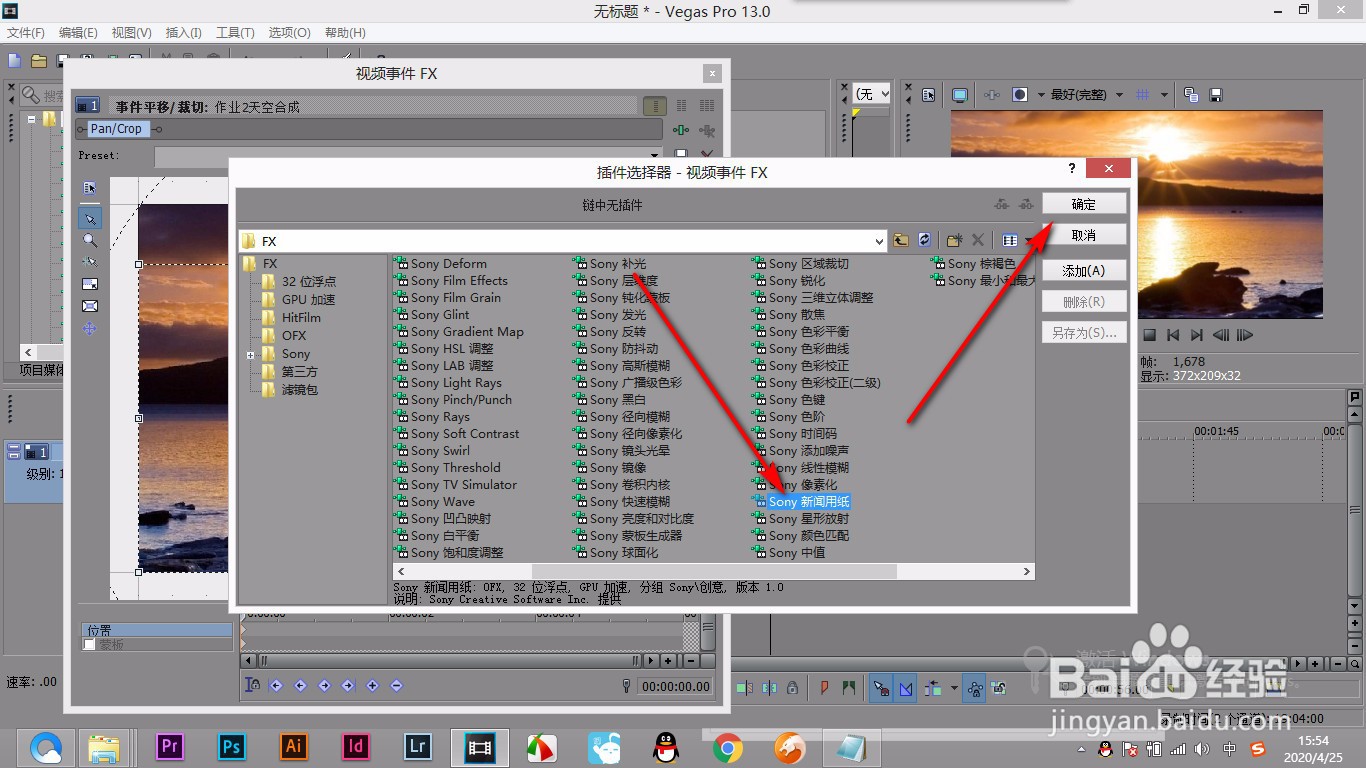Open the OFX folder in the tree
This screenshot has height=768, width=1366.
(284, 335)
